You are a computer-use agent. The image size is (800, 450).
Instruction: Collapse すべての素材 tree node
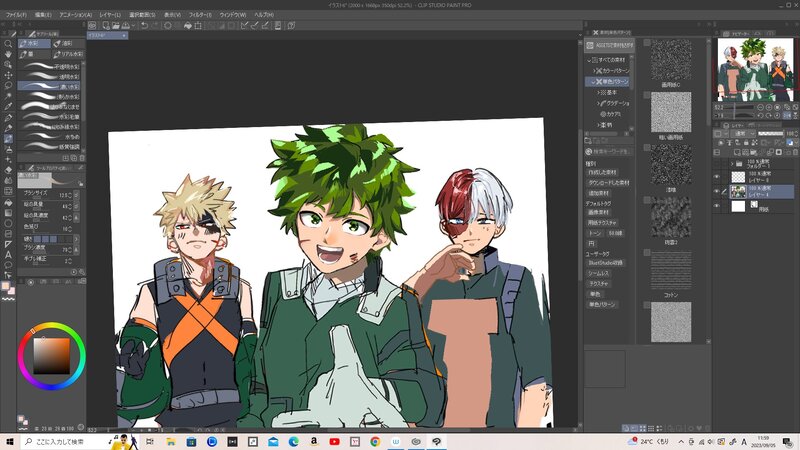pos(589,60)
